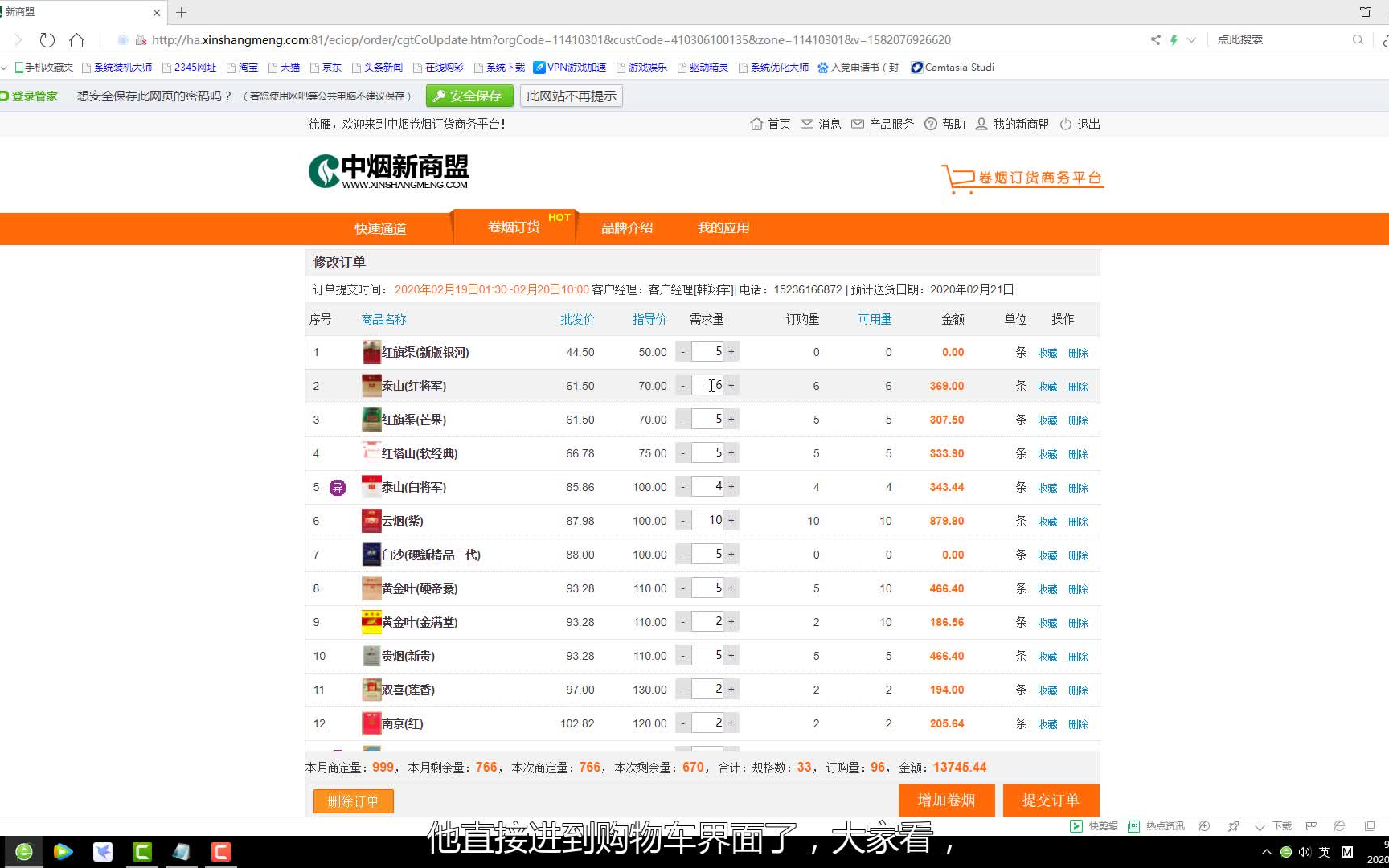Decrease quantity for 红旗渠(新版银河)
The height and width of the screenshot is (868, 1389).
683,352
